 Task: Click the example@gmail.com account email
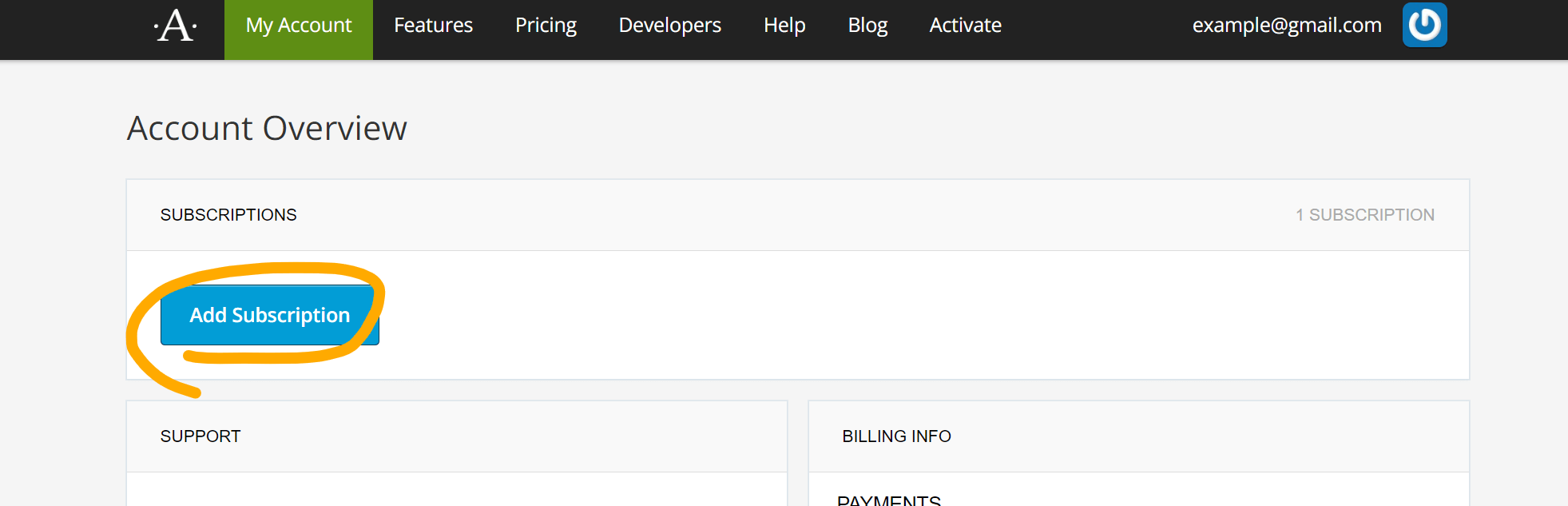coord(1286,26)
